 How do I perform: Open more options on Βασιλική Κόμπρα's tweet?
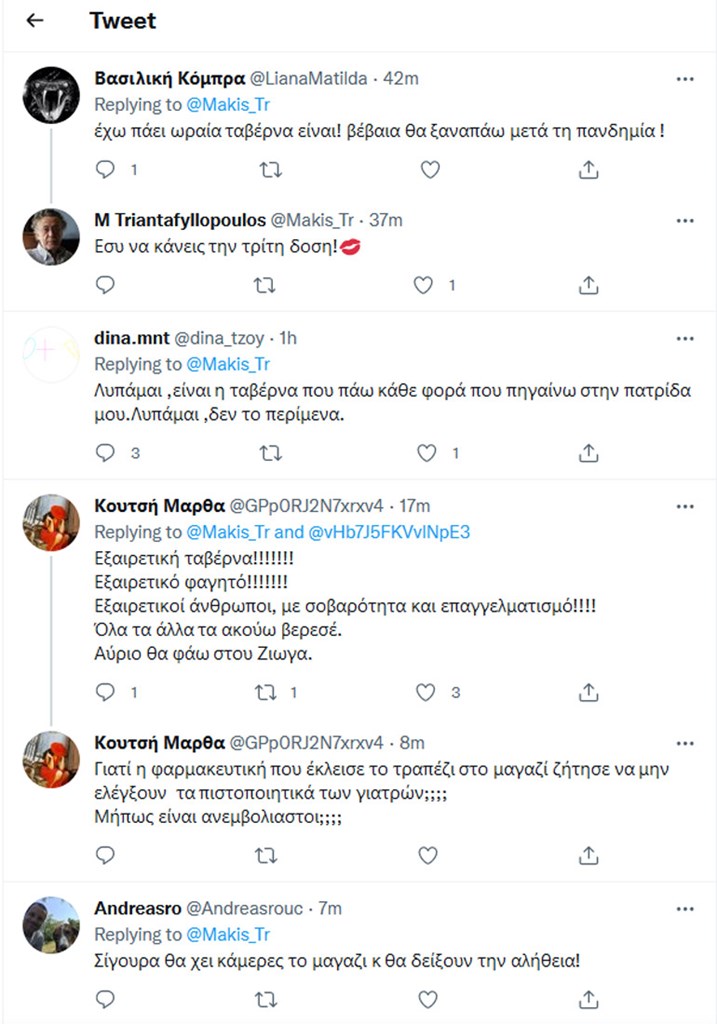pos(684,78)
